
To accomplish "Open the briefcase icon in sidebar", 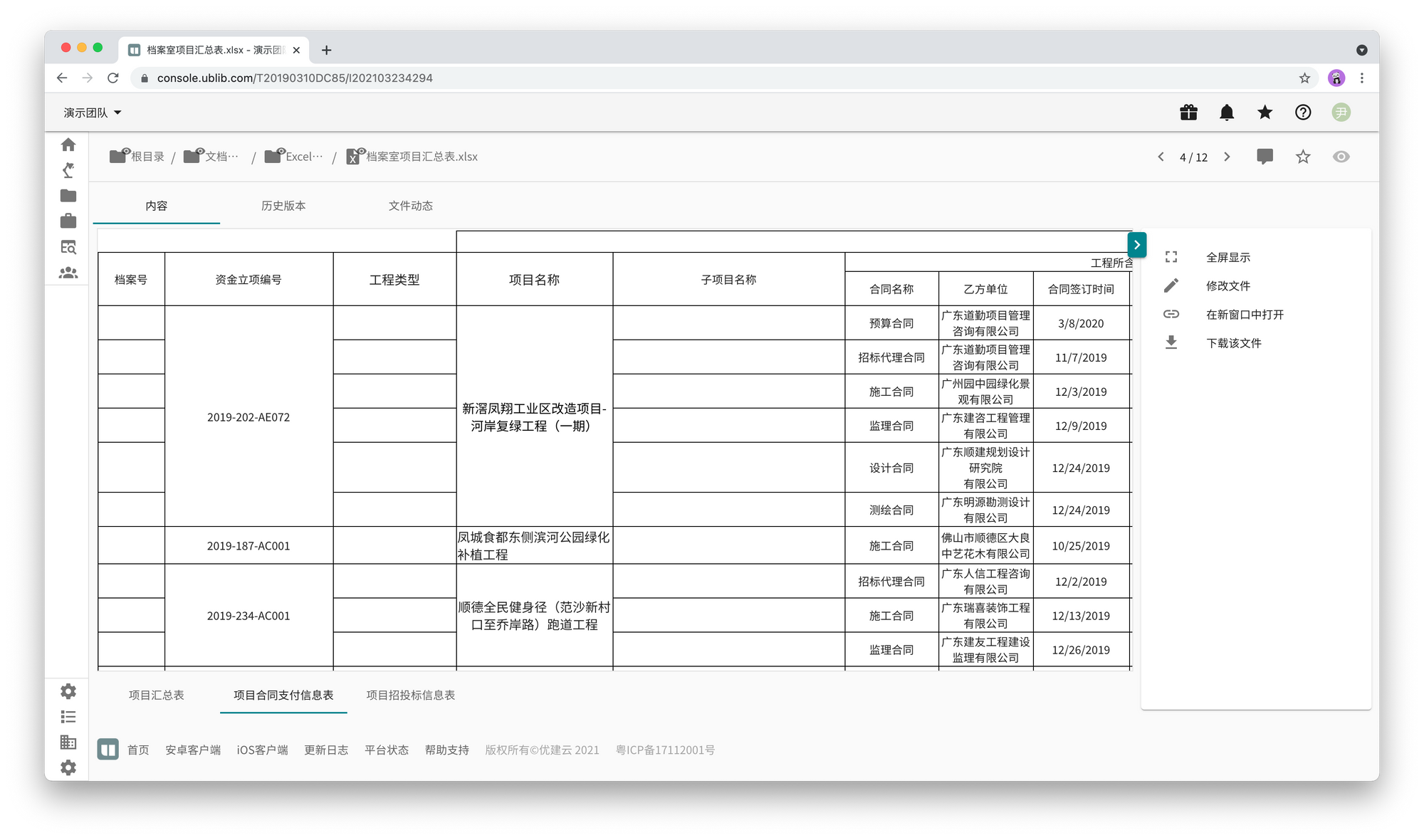I will coord(68,221).
